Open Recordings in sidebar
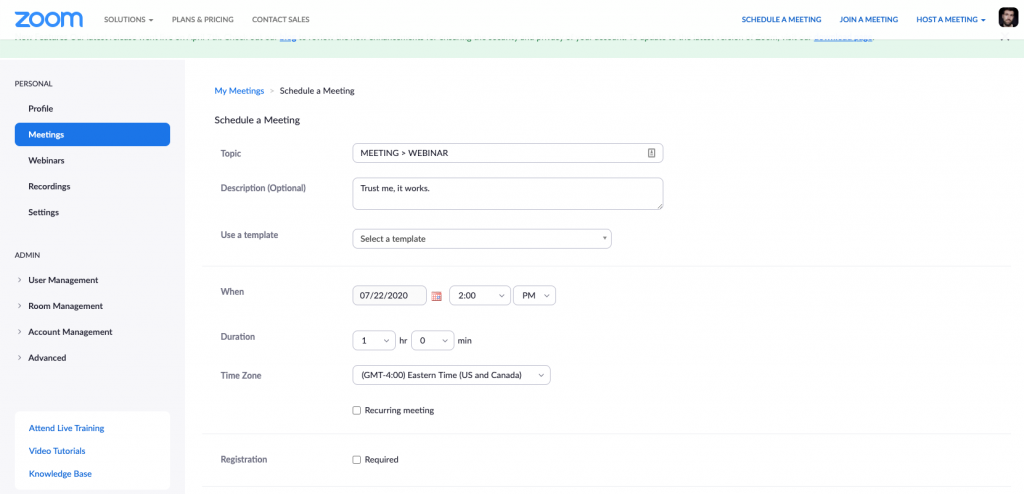The height and width of the screenshot is (494, 1024). coord(49,186)
